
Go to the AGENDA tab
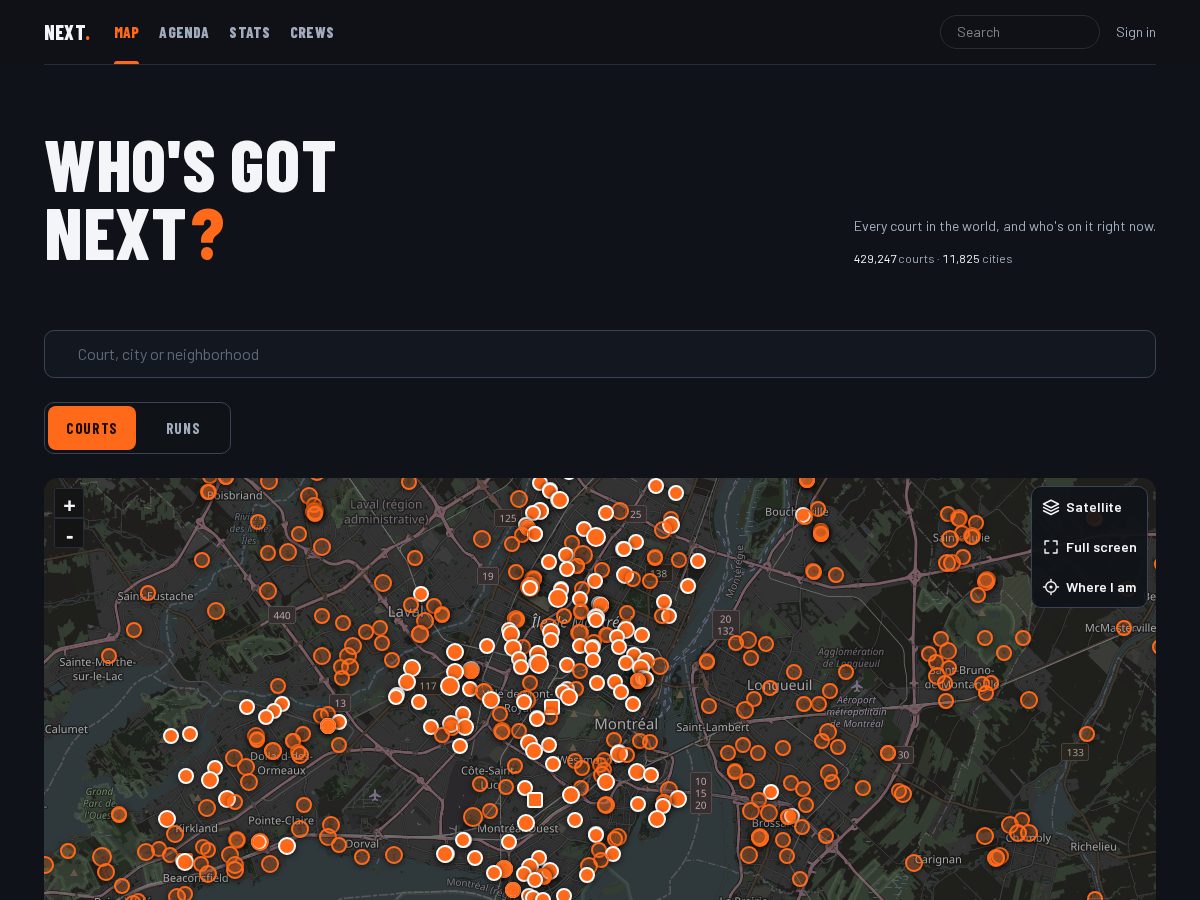pyautogui.click(x=184, y=32)
